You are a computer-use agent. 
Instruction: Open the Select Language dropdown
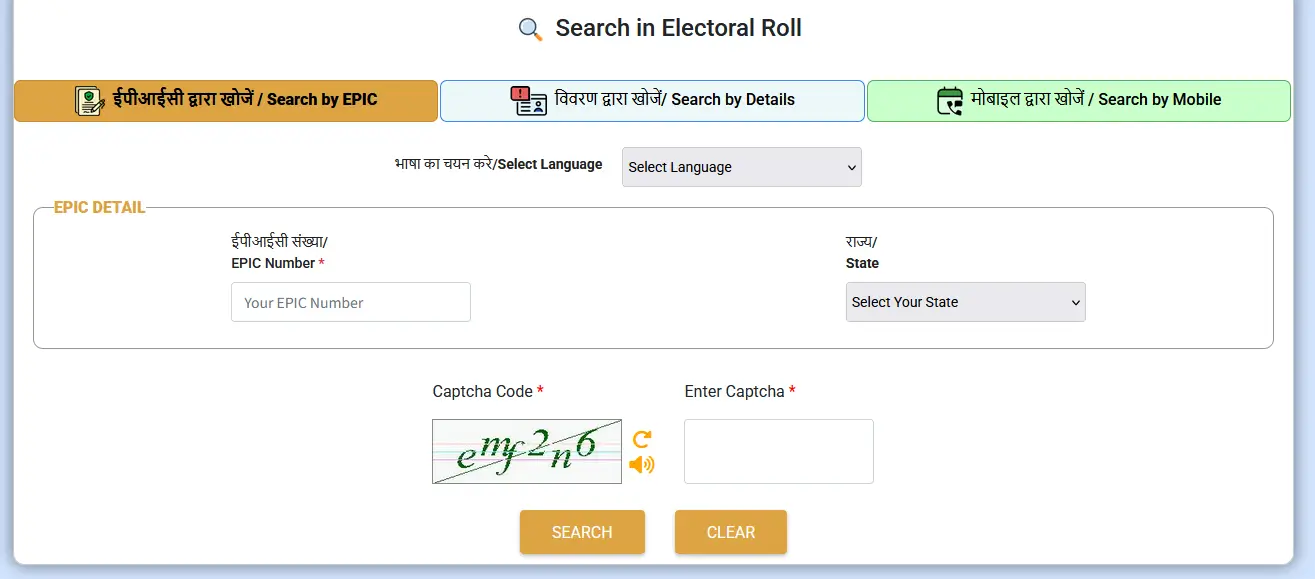pos(741,167)
